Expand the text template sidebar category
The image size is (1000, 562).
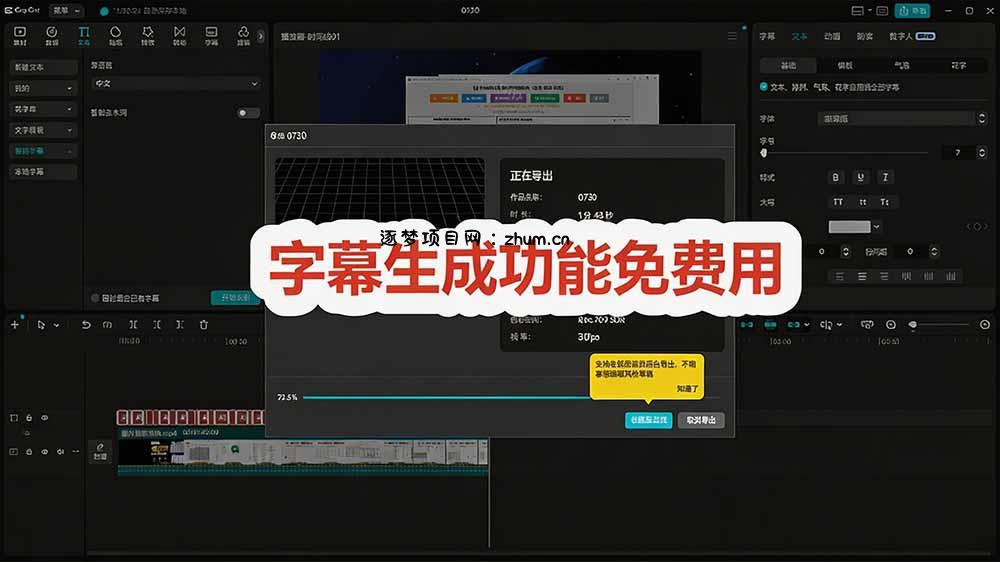click(43, 130)
